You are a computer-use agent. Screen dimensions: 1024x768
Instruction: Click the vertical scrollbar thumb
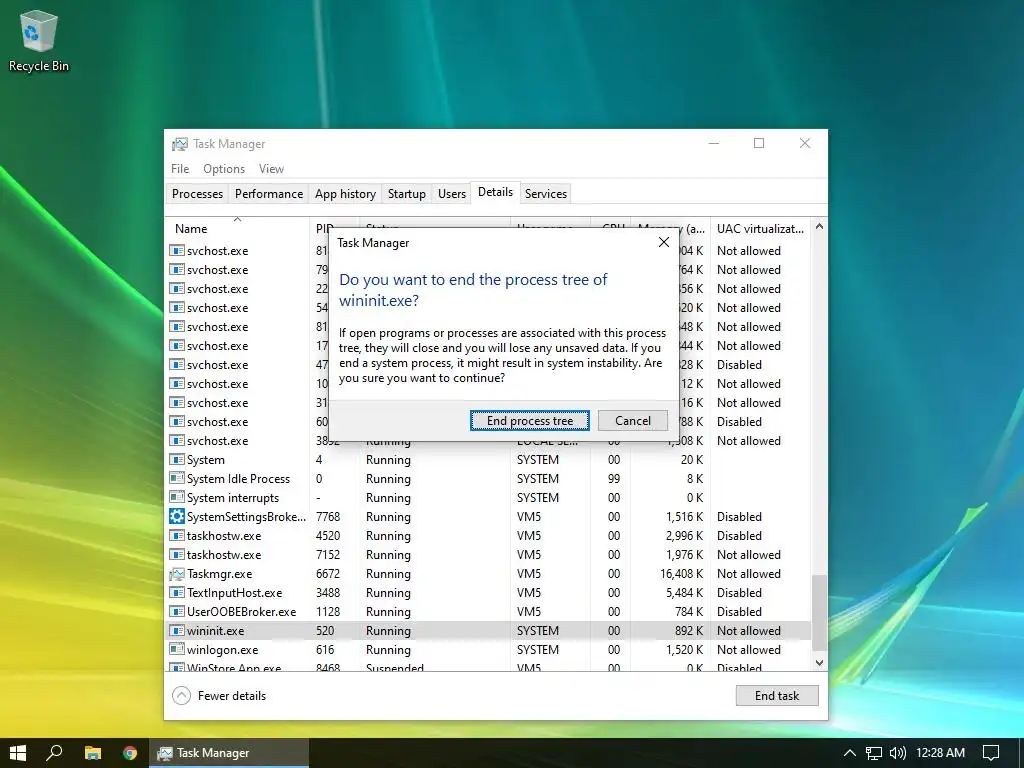819,612
